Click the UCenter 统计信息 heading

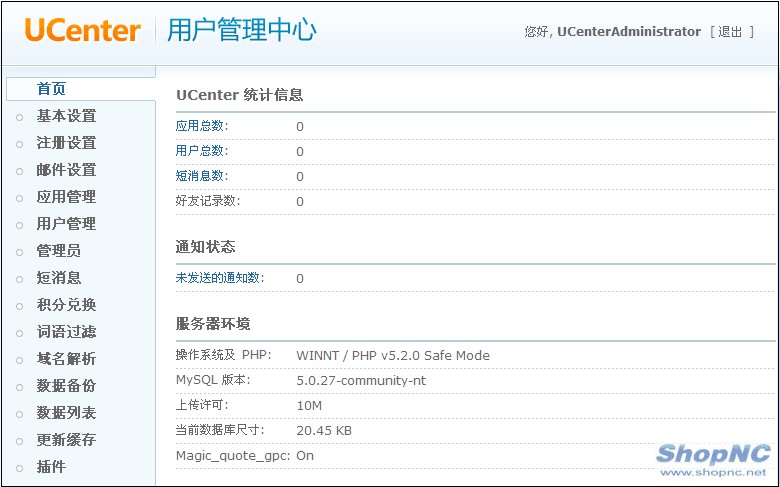pyautogui.click(x=239, y=95)
